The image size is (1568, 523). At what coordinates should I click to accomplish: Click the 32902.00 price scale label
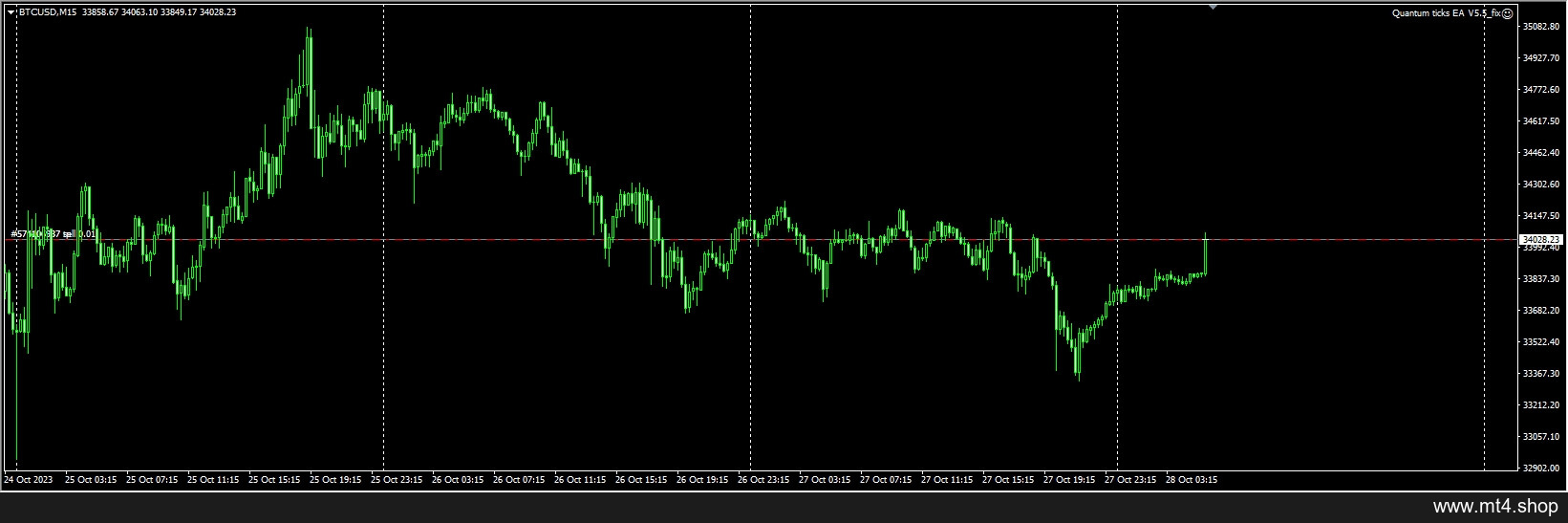(1541, 469)
